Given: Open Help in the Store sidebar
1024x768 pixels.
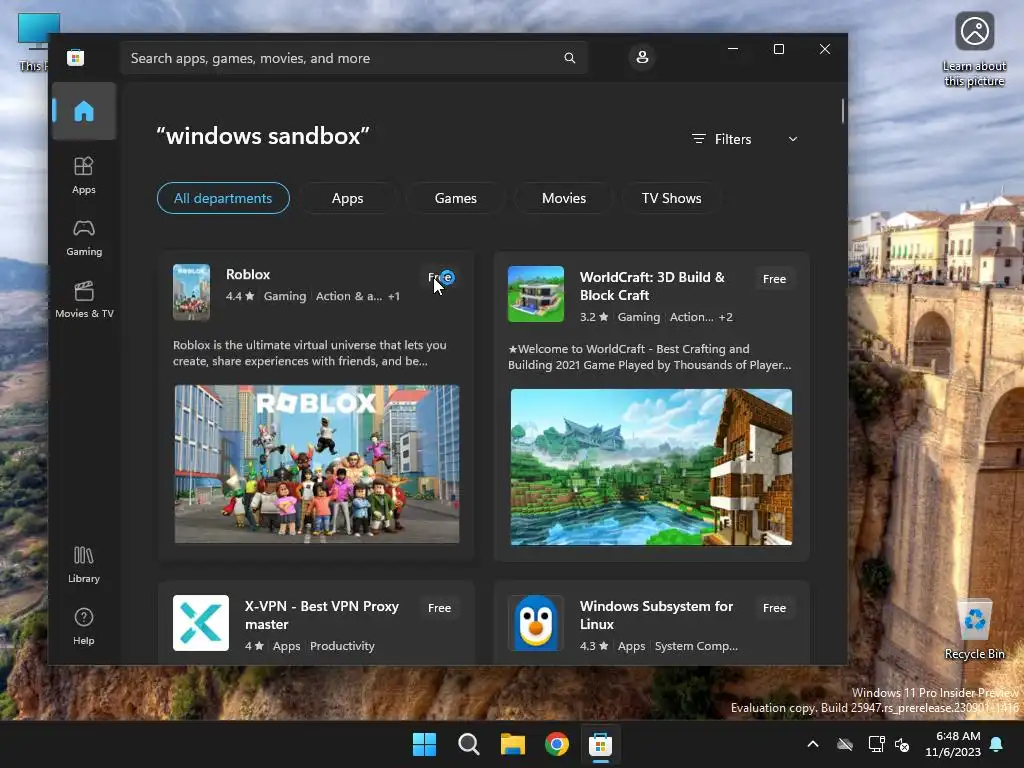Looking at the screenshot, I should 84,626.
